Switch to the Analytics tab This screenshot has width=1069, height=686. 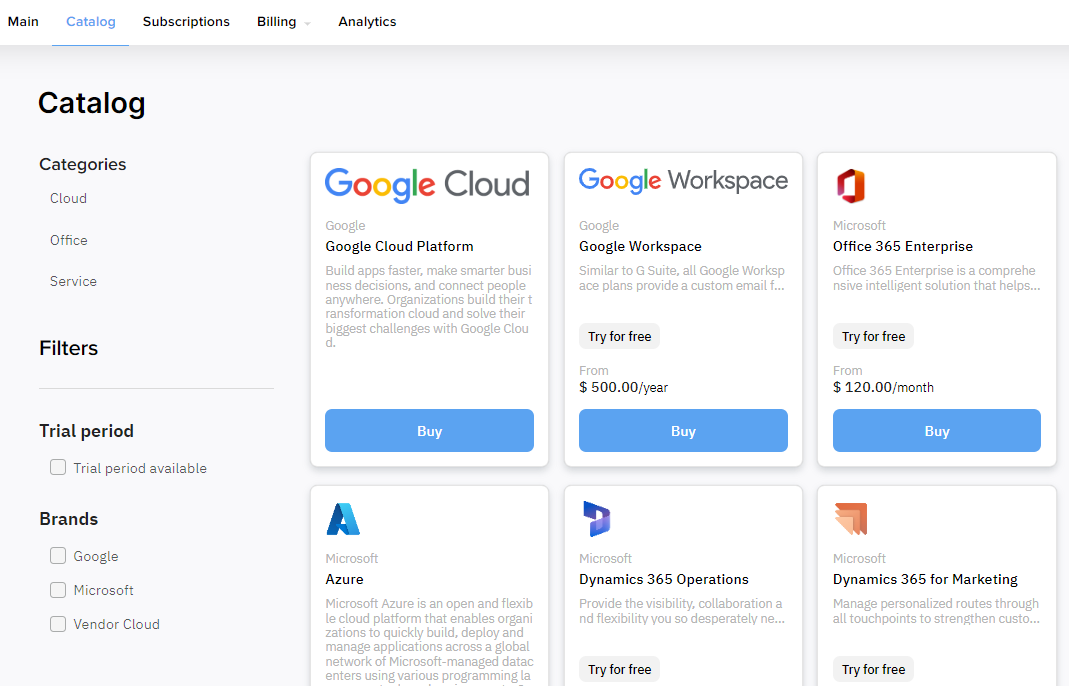coord(367,22)
